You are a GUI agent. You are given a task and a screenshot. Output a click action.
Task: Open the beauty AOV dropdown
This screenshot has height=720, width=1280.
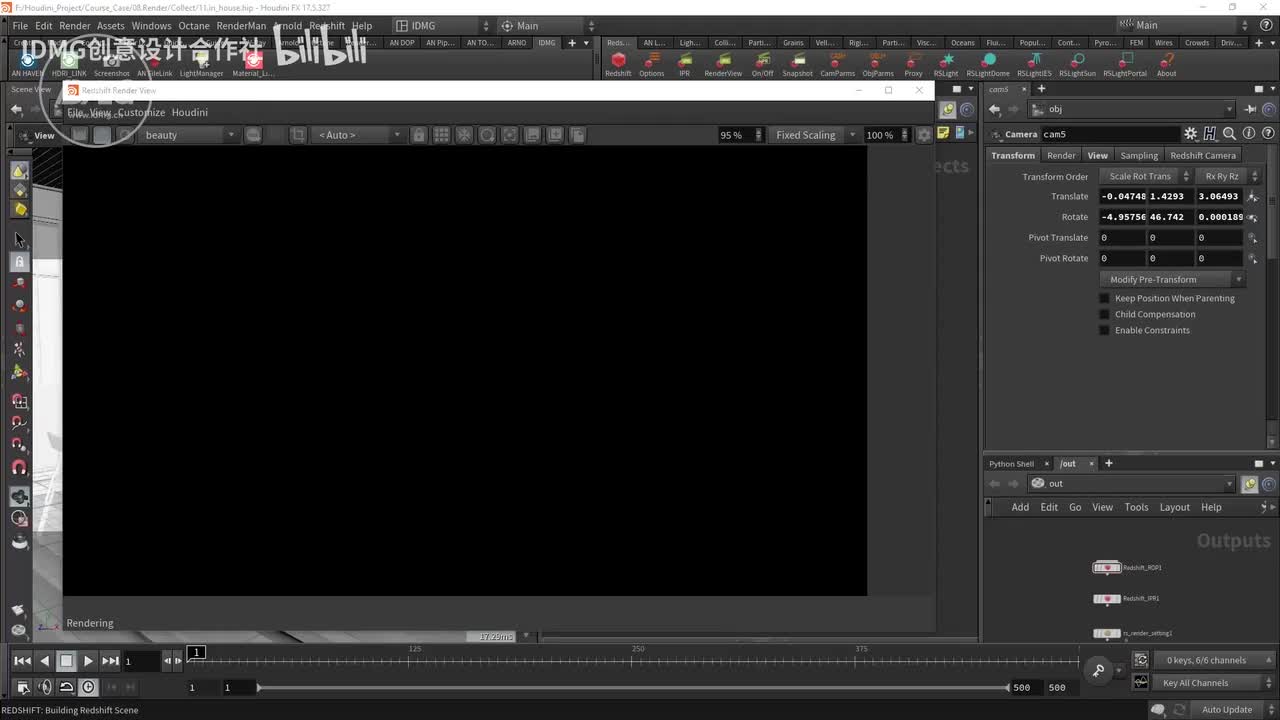pos(189,135)
